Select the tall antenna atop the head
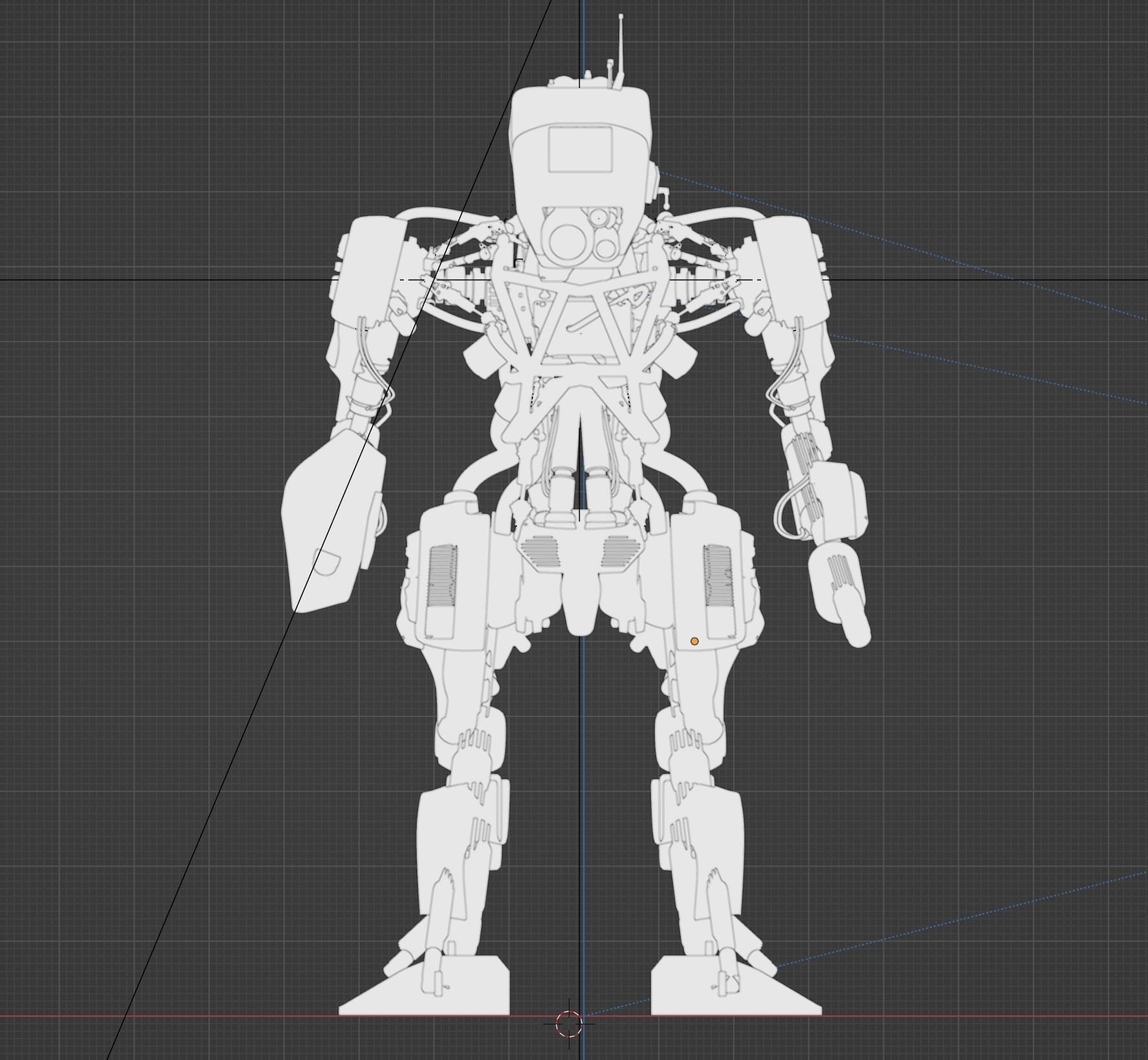 click(x=621, y=50)
